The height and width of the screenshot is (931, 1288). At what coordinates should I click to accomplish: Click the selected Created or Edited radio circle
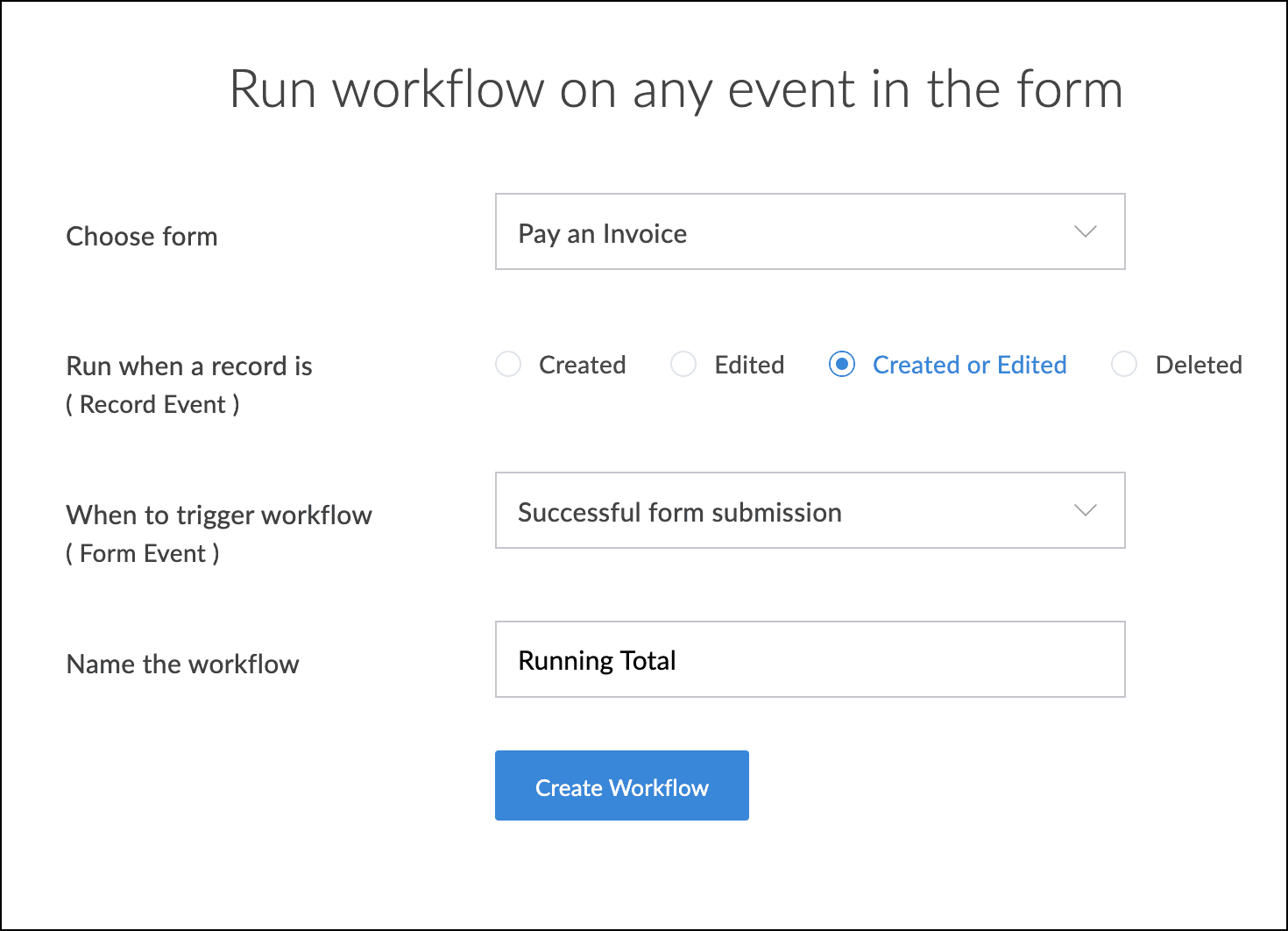pos(842,365)
